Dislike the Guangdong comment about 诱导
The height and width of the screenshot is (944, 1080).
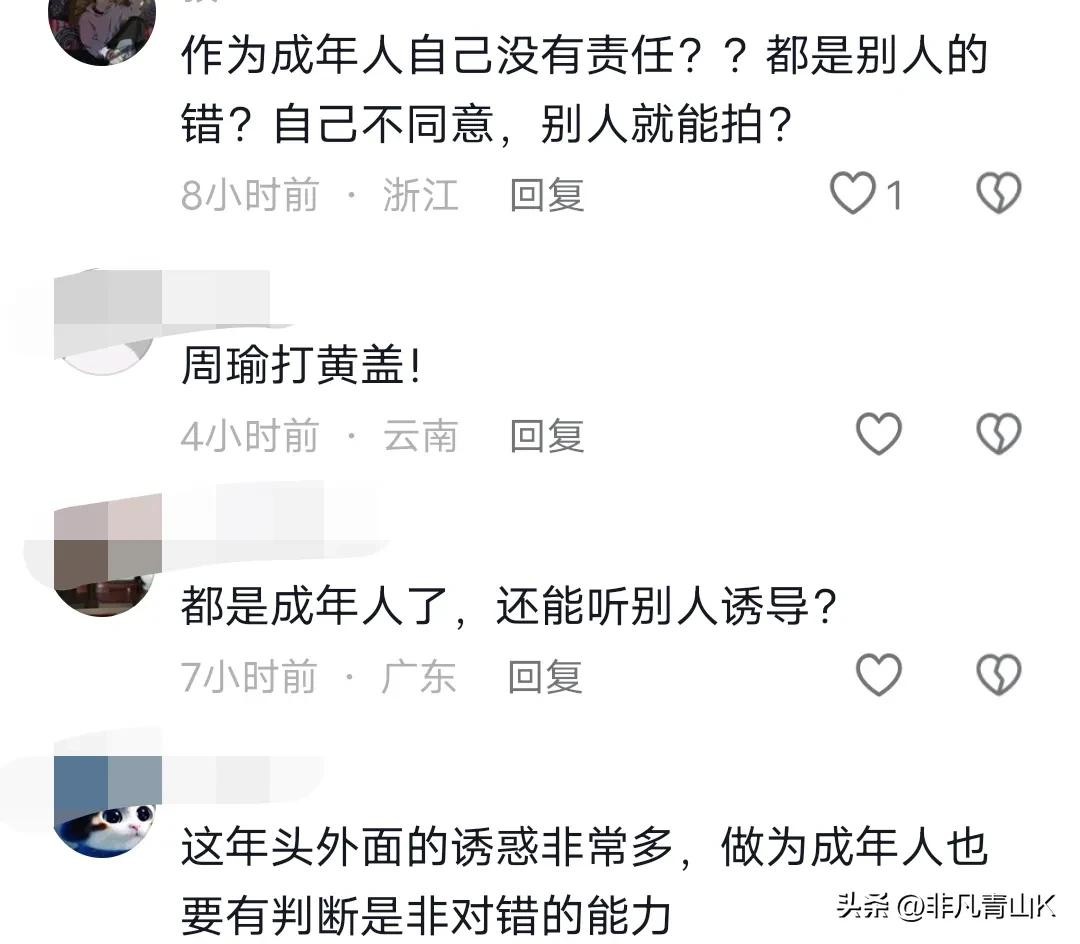pyautogui.click(x=999, y=675)
